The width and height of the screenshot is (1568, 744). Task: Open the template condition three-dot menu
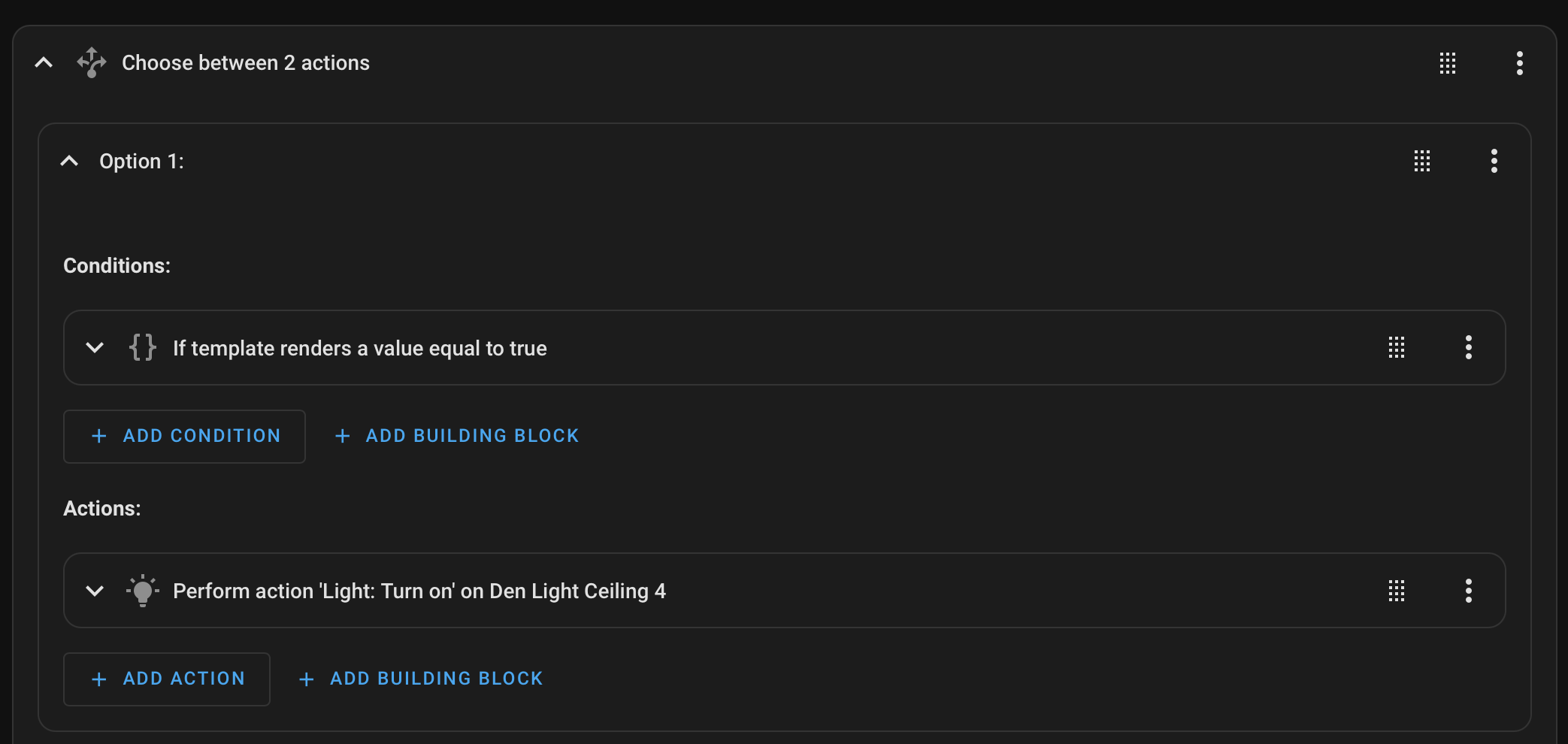pyautogui.click(x=1468, y=348)
